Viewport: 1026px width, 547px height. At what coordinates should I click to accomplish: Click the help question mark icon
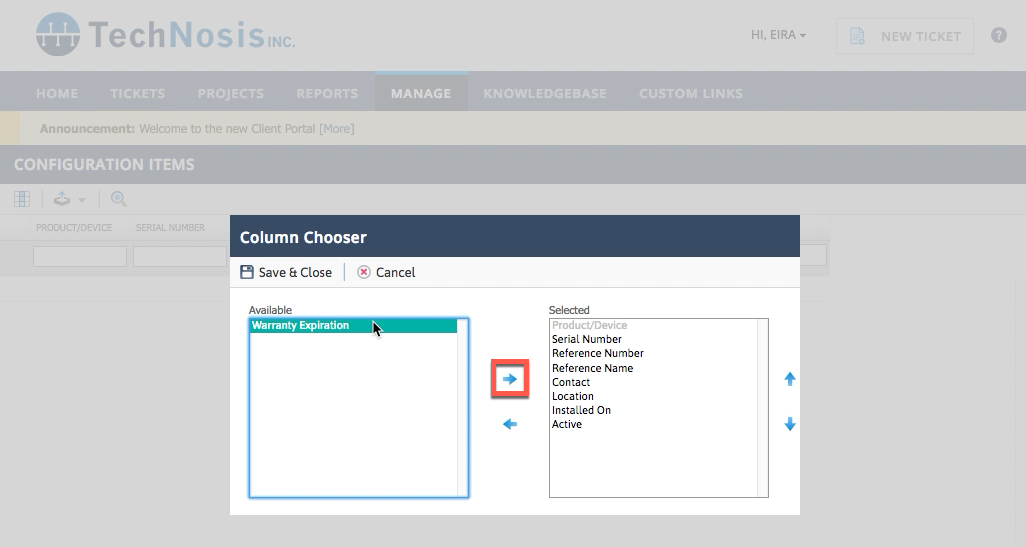pyautogui.click(x=999, y=35)
